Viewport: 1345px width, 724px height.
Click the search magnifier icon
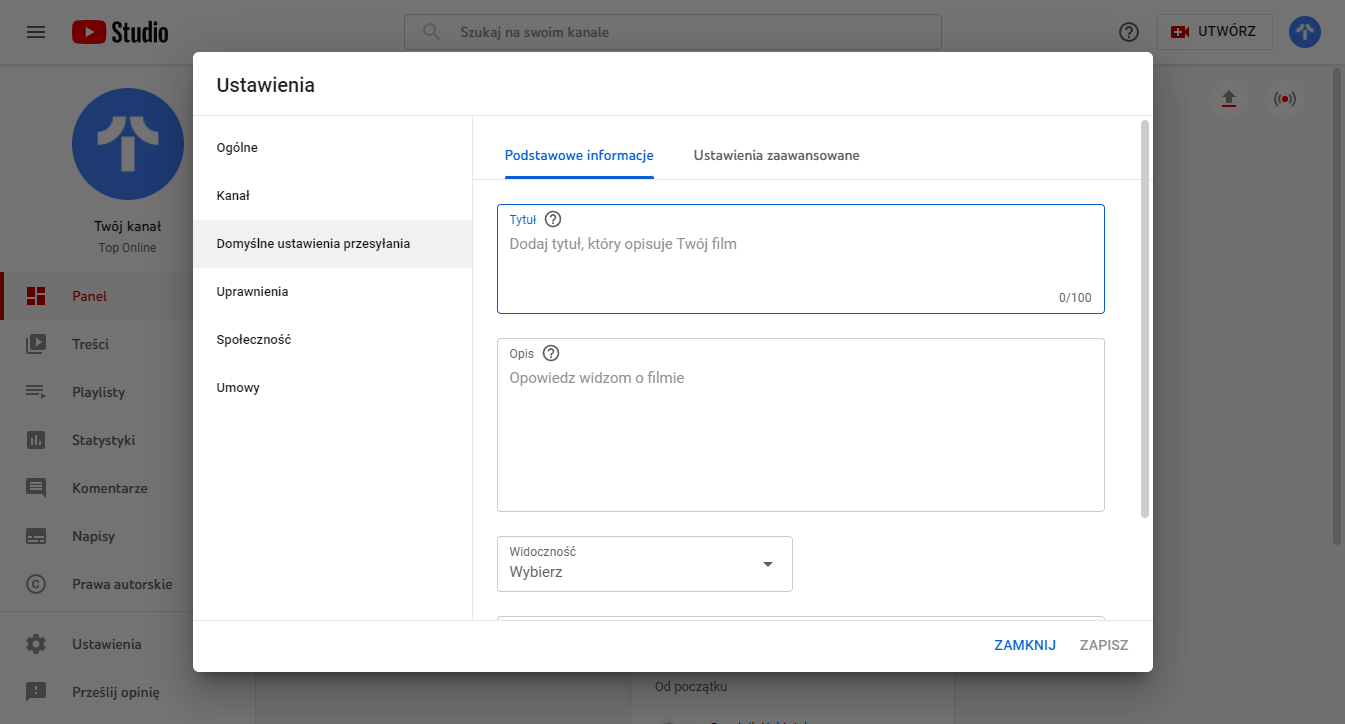pyautogui.click(x=432, y=32)
